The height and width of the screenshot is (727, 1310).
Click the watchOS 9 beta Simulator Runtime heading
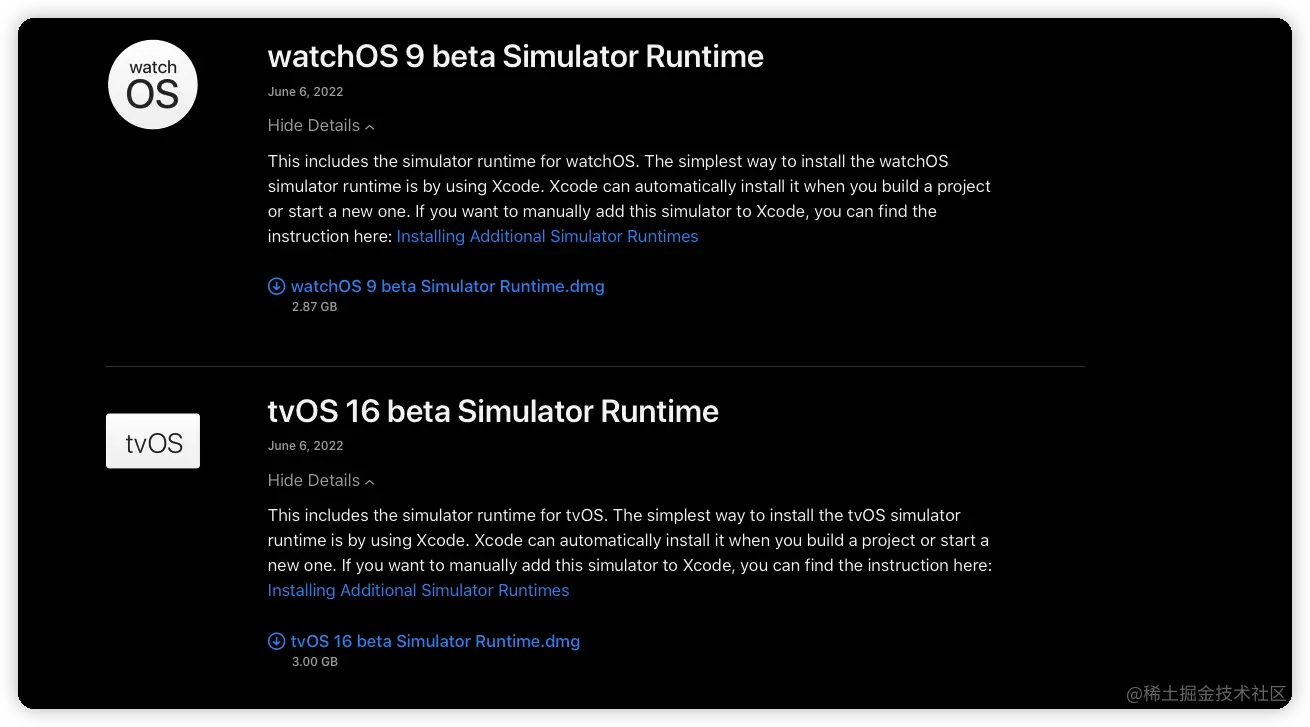click(515, 56)
